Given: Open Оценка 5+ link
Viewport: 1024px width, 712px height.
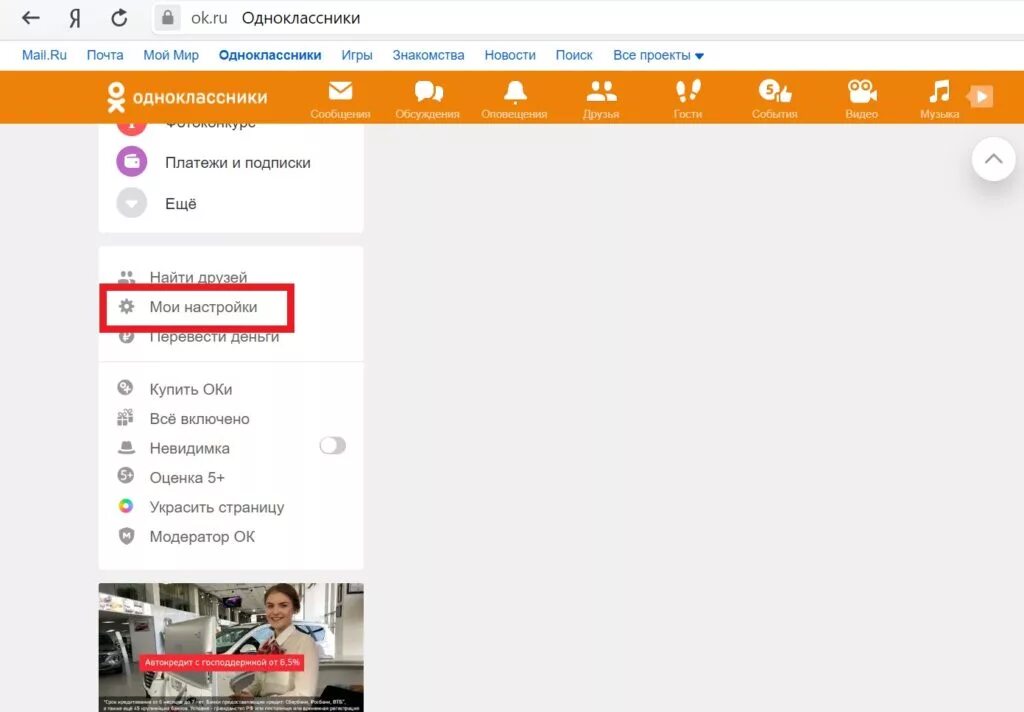Looking at the screenshot, I should pyautogui.click(x=187, y=477).
